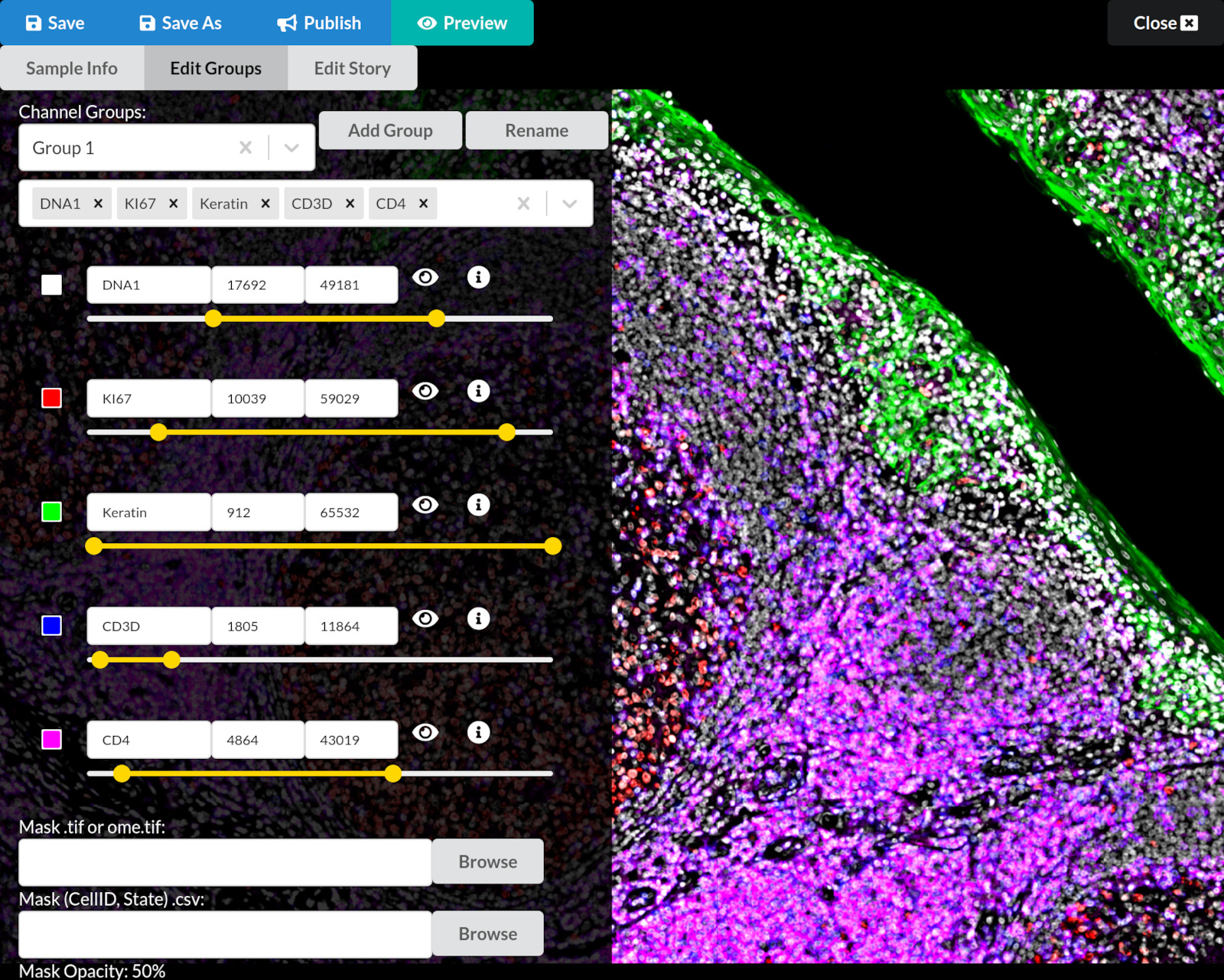1224x980 pixels.
Task: Edit CD3D maximum value 11864
Action: coord(351,626)
